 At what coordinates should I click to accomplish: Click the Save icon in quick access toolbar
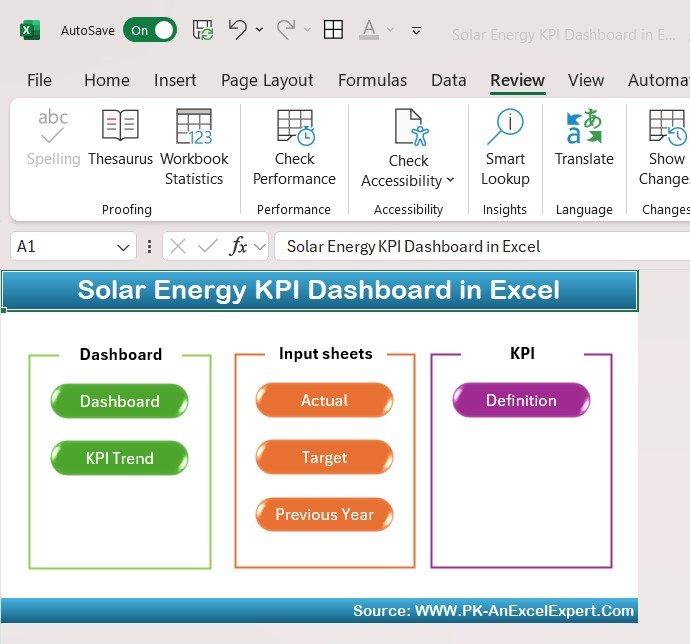point(203,30)
